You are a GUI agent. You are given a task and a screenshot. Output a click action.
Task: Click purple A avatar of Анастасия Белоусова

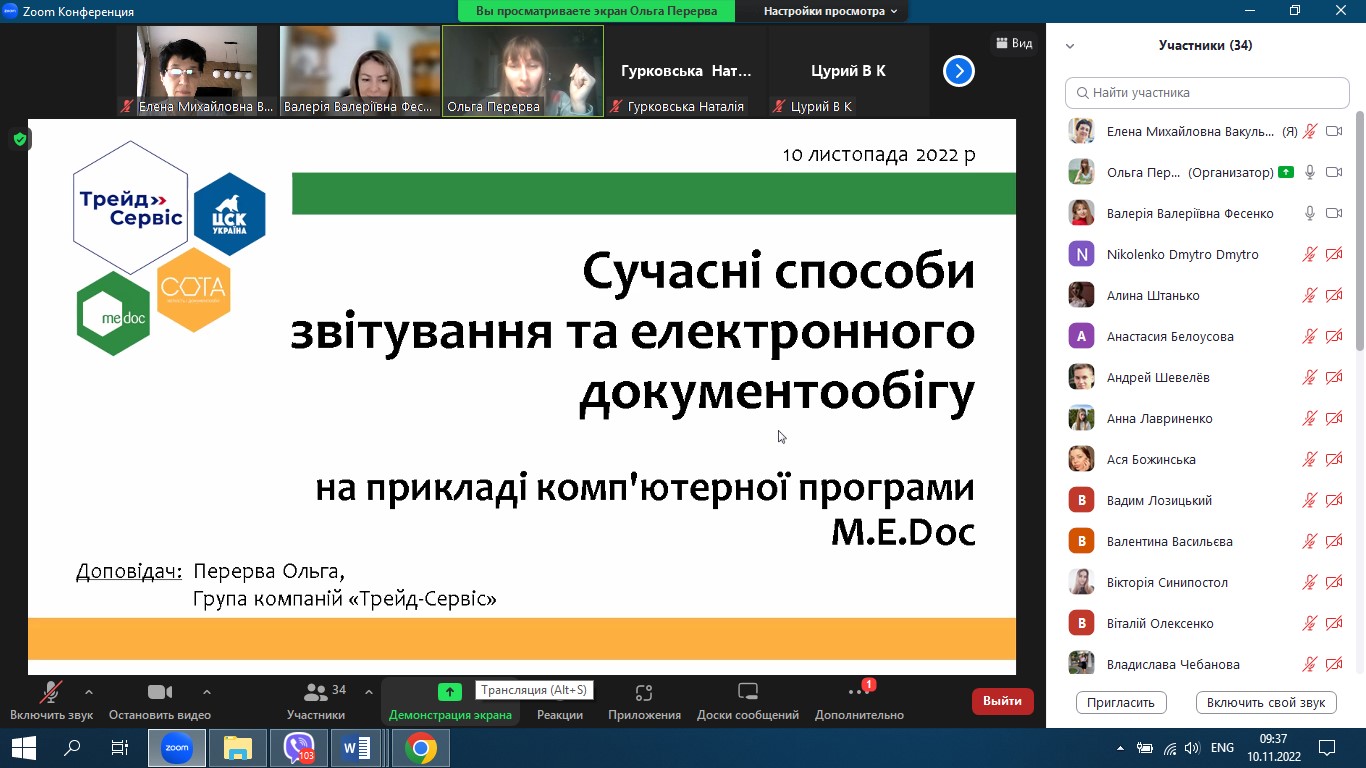pyautogui.click(x=1081, y=336)
